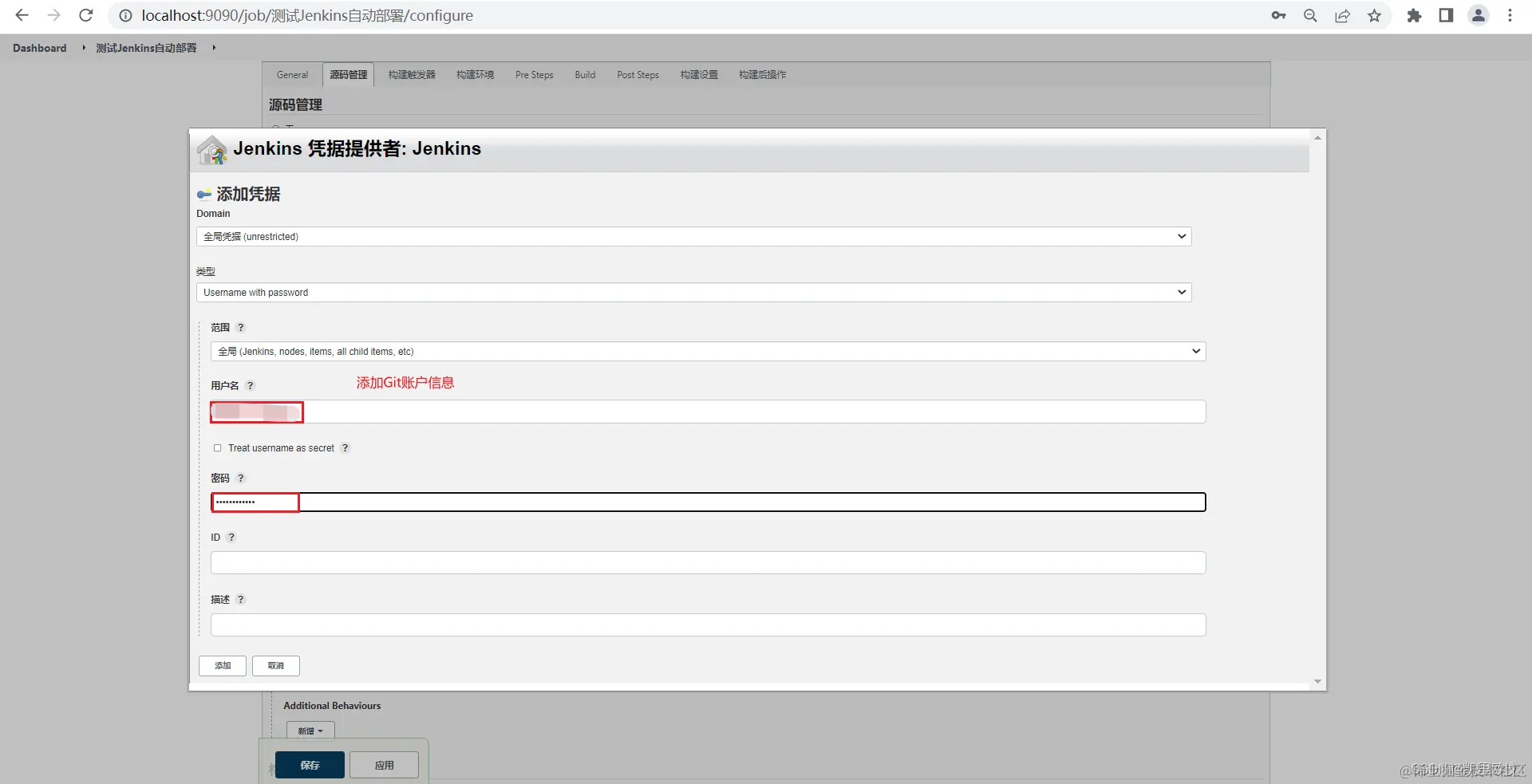
Task: Switch to the 构建后操作 tab
Action: pyautogui.click(x=762, y=75)
